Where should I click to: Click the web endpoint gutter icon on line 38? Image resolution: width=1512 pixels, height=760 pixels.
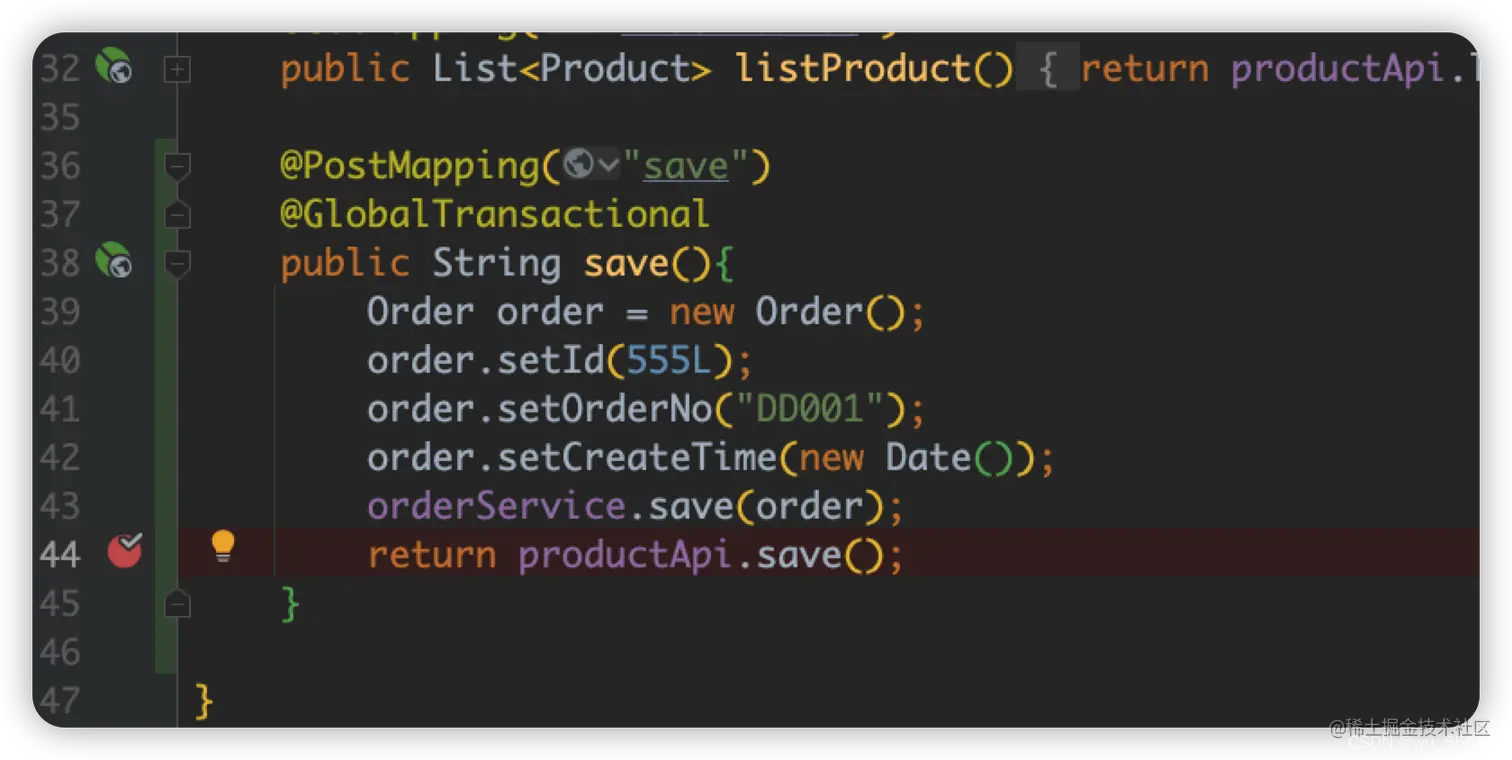point(114,261)
